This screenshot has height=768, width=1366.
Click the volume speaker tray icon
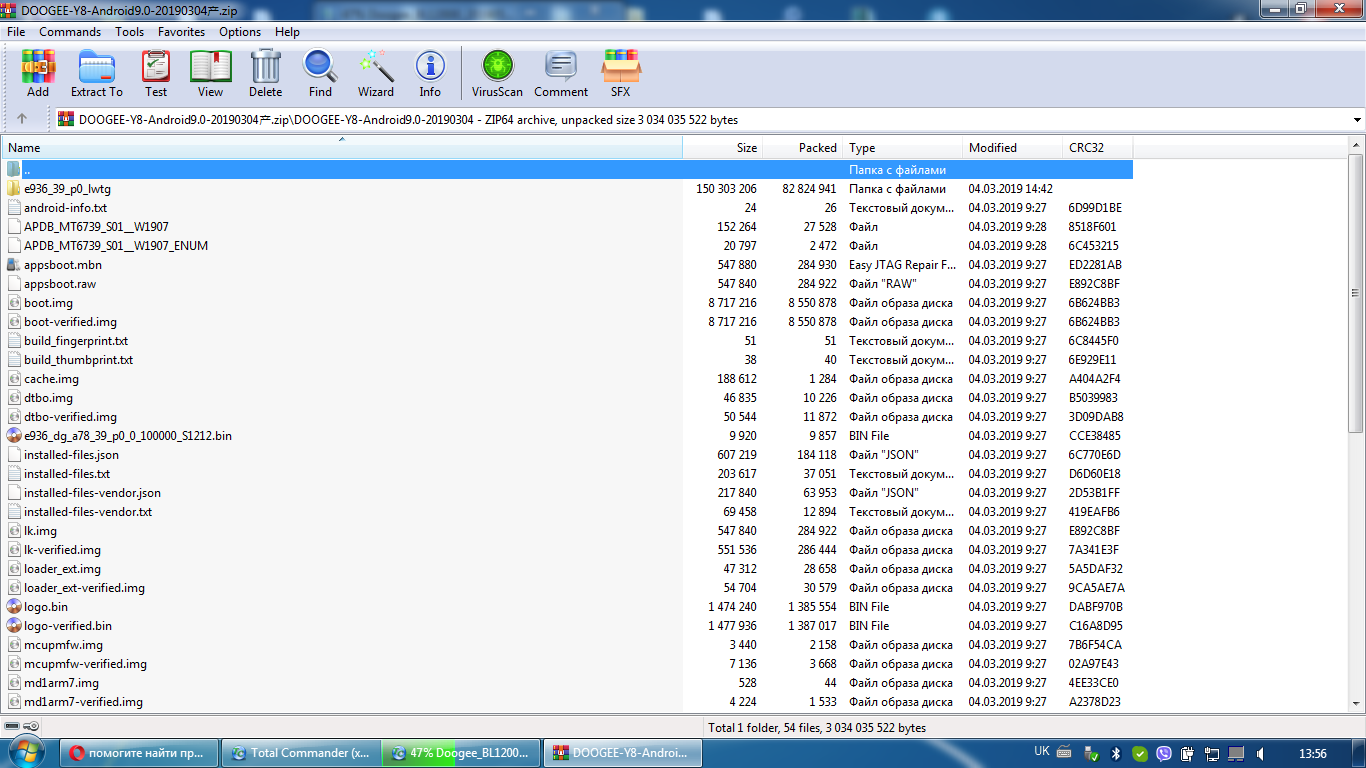(x=1260, y=753)
